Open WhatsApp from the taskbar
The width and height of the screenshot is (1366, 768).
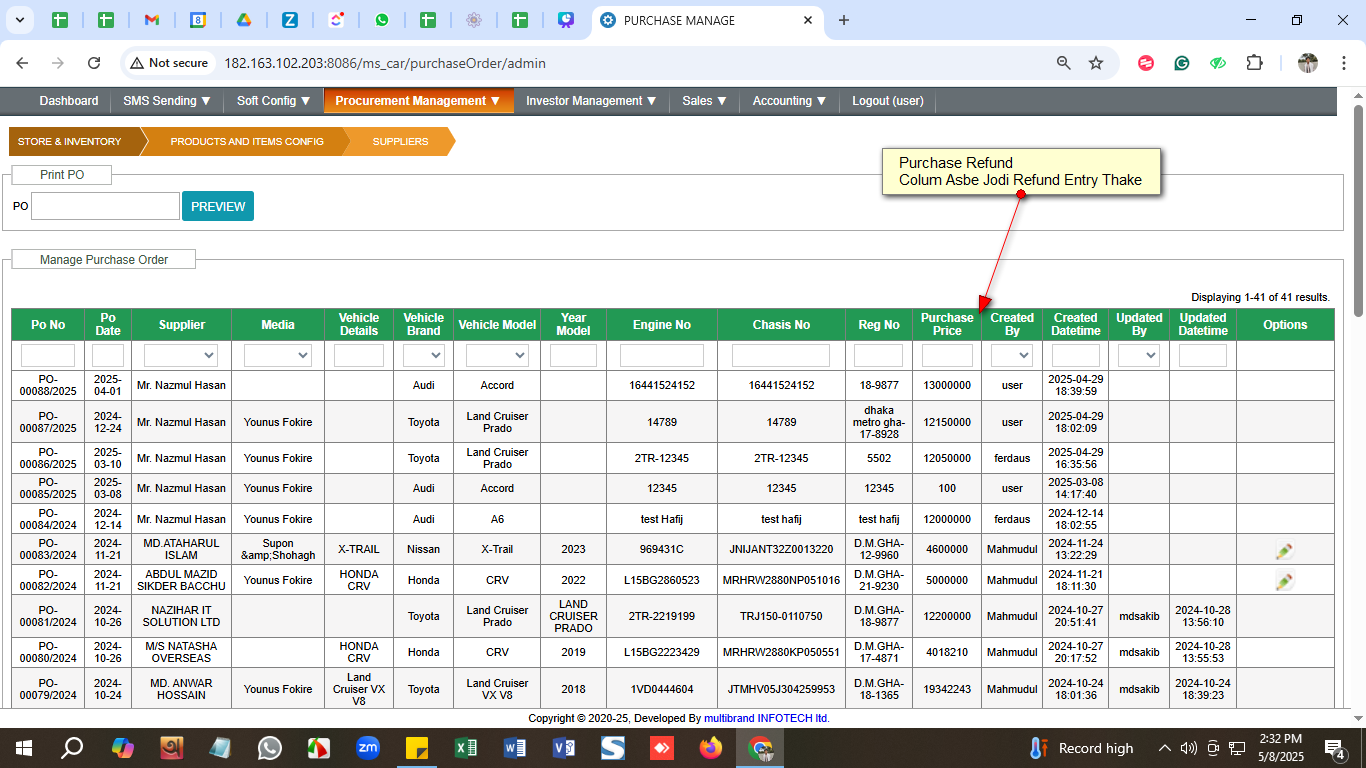pos(269,748)
